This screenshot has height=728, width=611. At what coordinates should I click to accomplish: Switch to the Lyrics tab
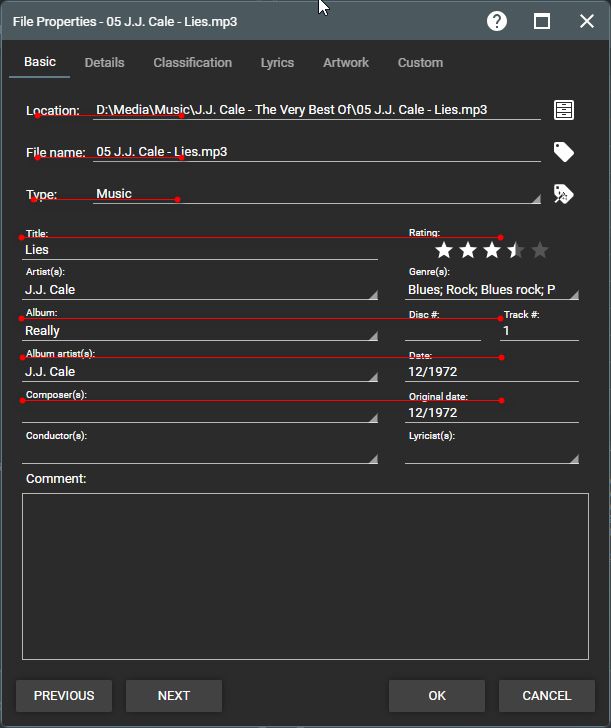click(277, 62)
